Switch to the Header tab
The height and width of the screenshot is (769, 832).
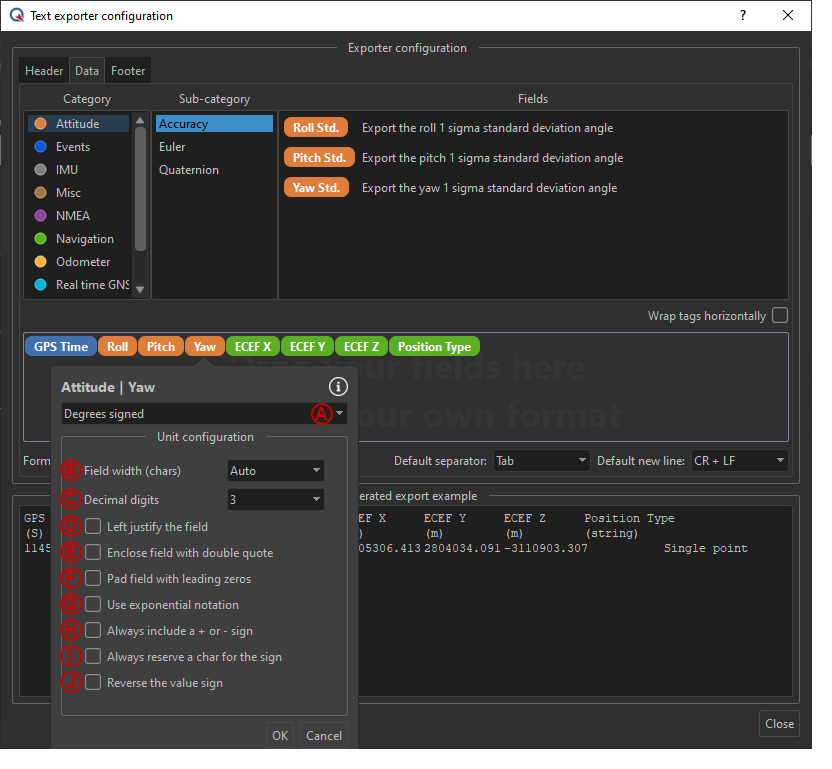[44, 71]
